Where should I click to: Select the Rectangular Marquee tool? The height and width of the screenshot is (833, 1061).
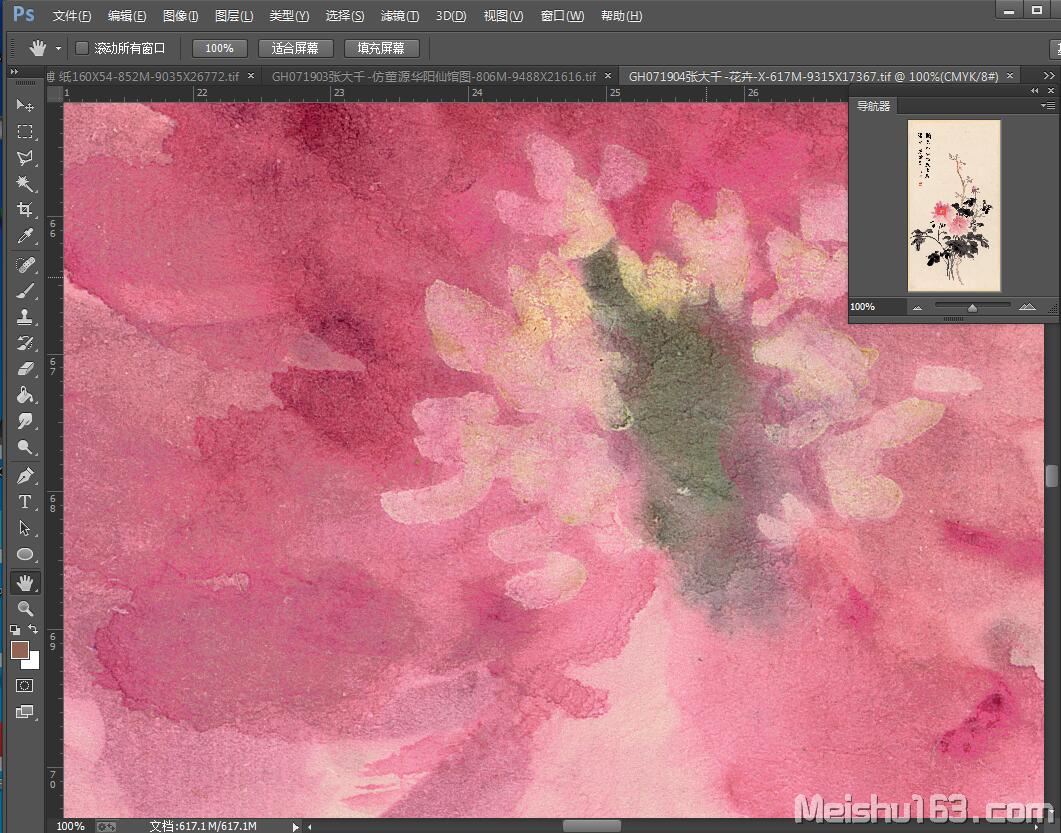click(25, 131)
